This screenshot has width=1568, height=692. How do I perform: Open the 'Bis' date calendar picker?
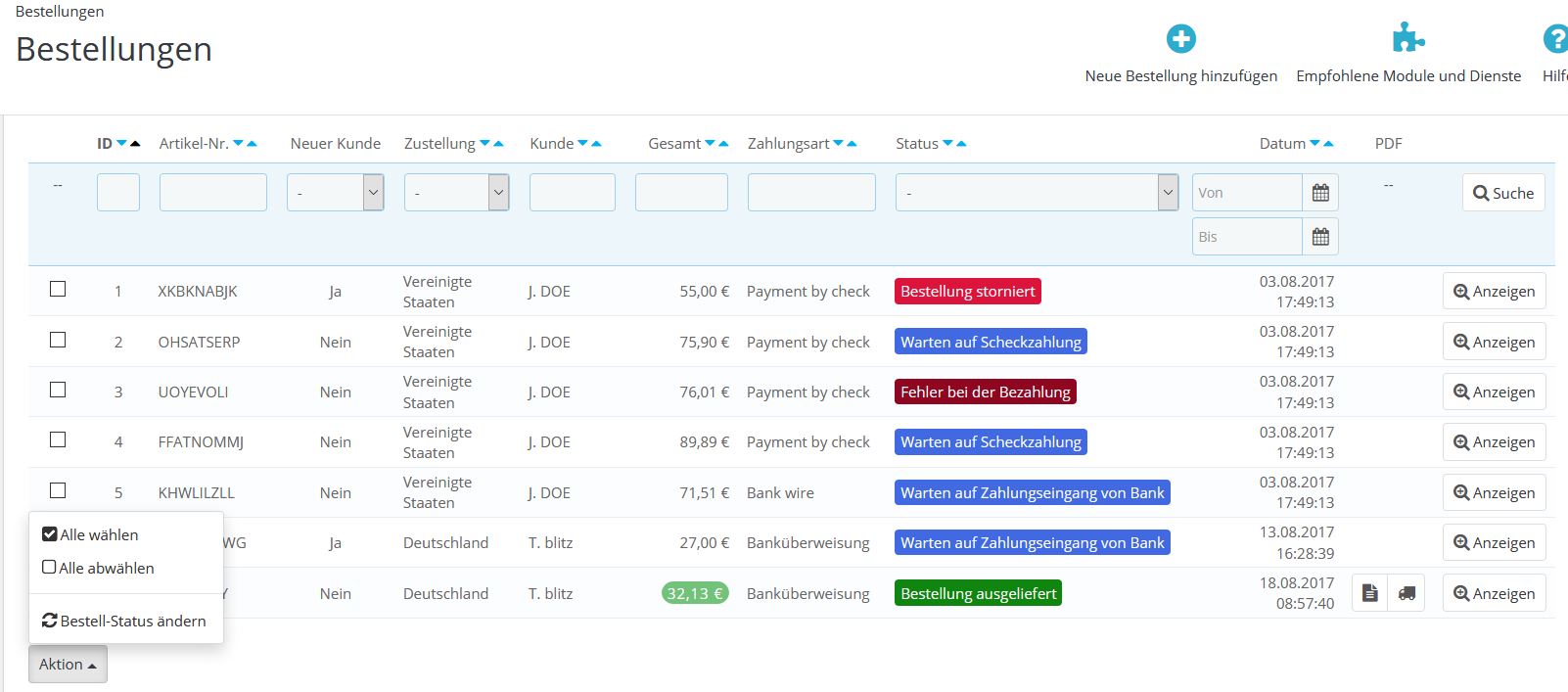[x=1319, y=237]
